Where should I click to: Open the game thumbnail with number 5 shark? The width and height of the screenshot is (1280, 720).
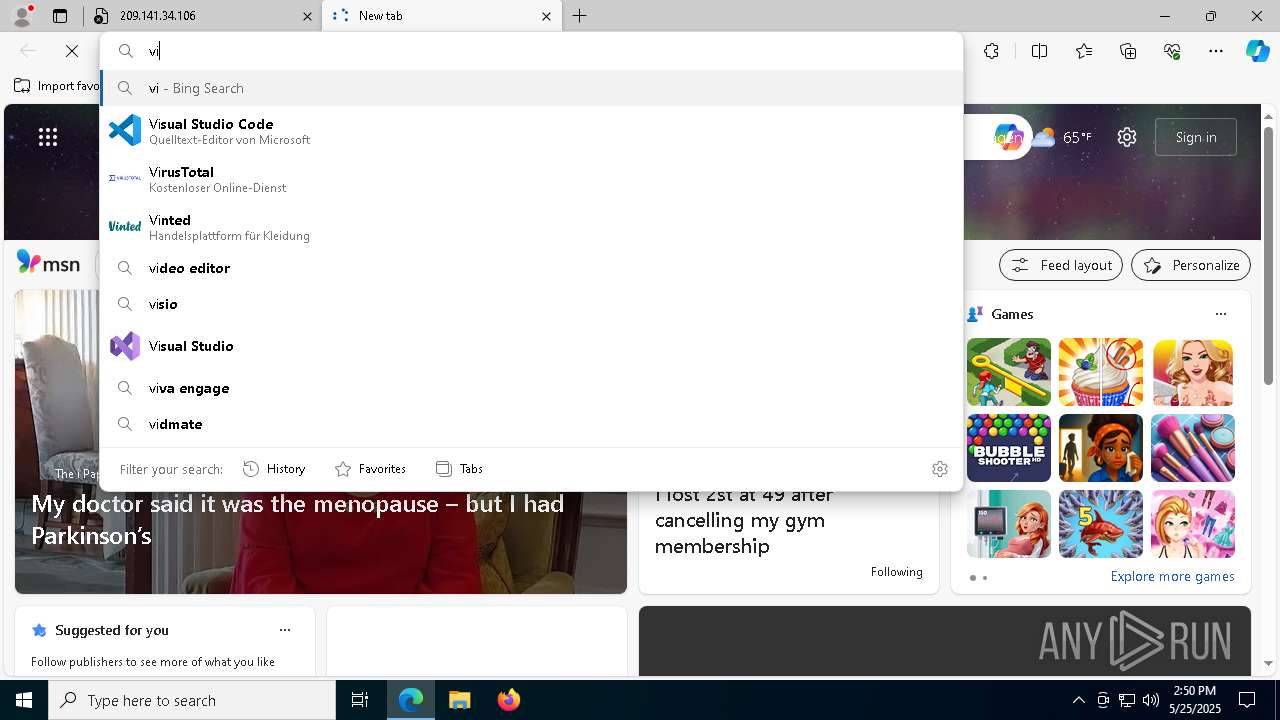pos(1101,524)
